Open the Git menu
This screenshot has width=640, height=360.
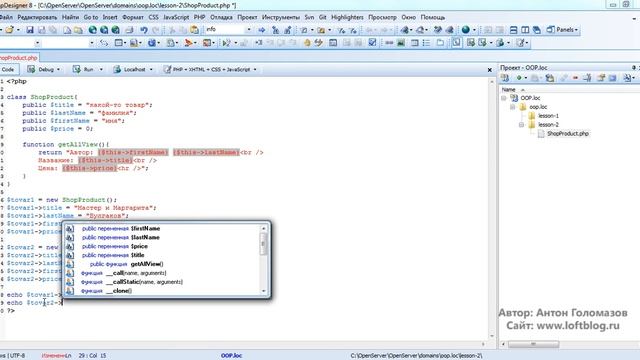point(322,17)
